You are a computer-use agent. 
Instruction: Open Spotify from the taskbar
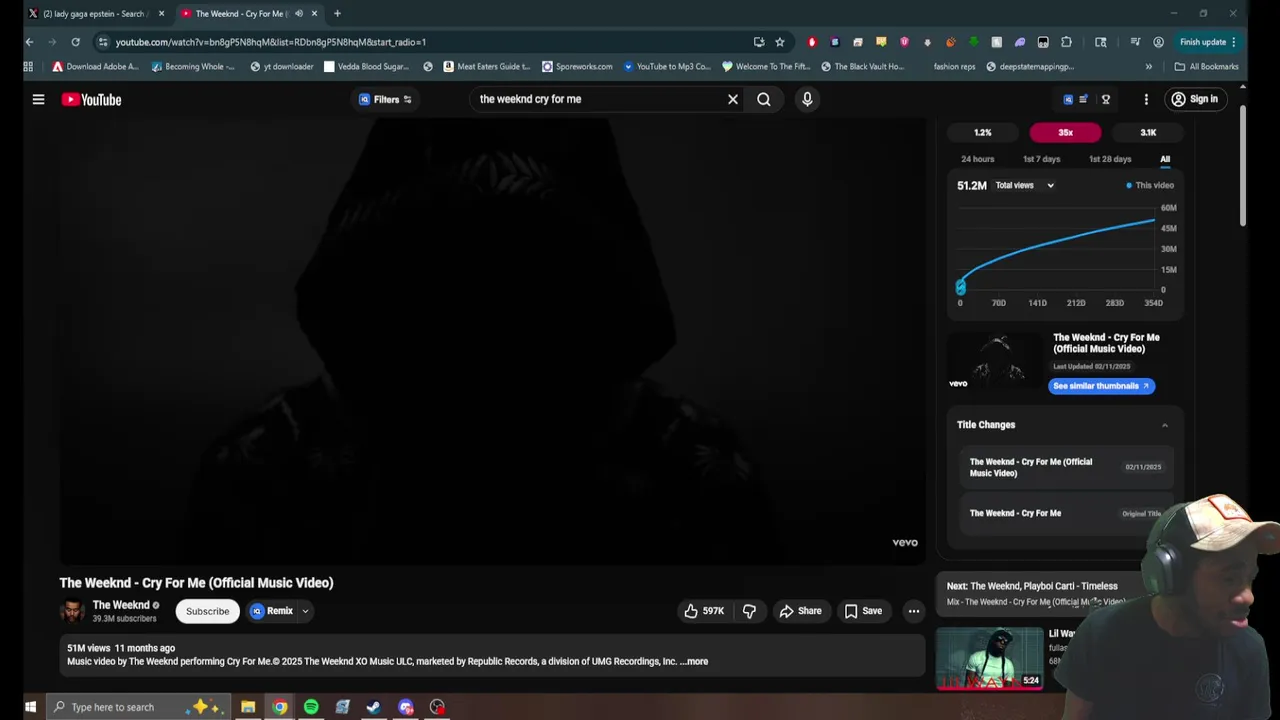click(311, 707)
